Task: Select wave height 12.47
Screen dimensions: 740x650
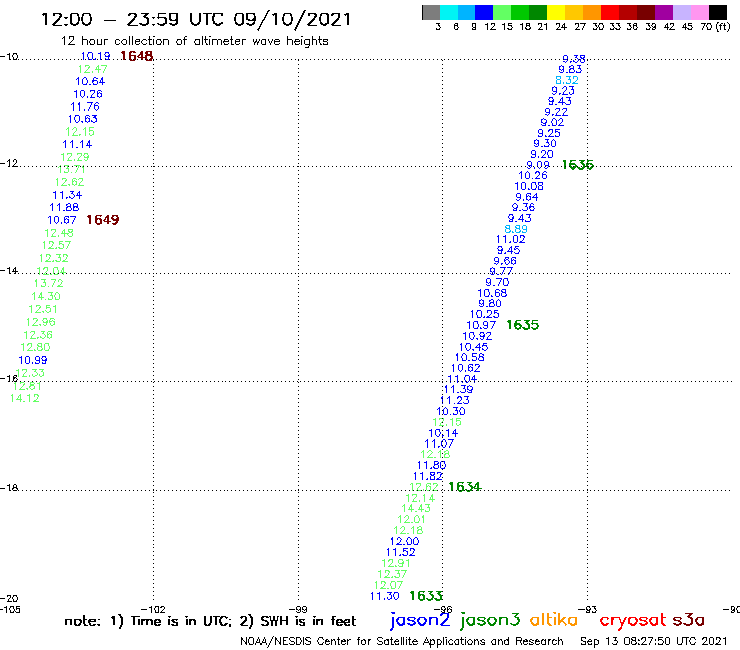Action: (x=92, y=69)
